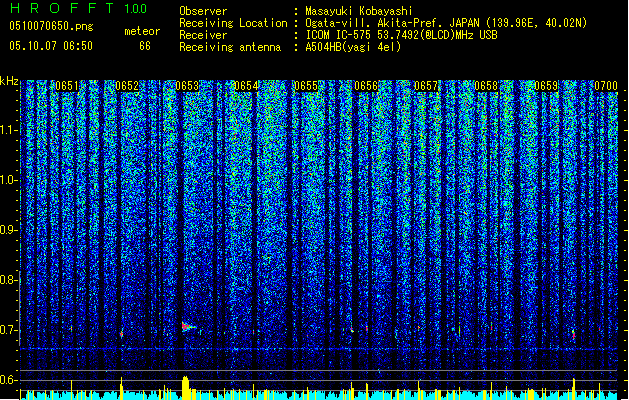Screen dimensions: 629x400
Task: Click the 0.6 kHz axis label
Action: pyautogui.click(x=9, y=380)
